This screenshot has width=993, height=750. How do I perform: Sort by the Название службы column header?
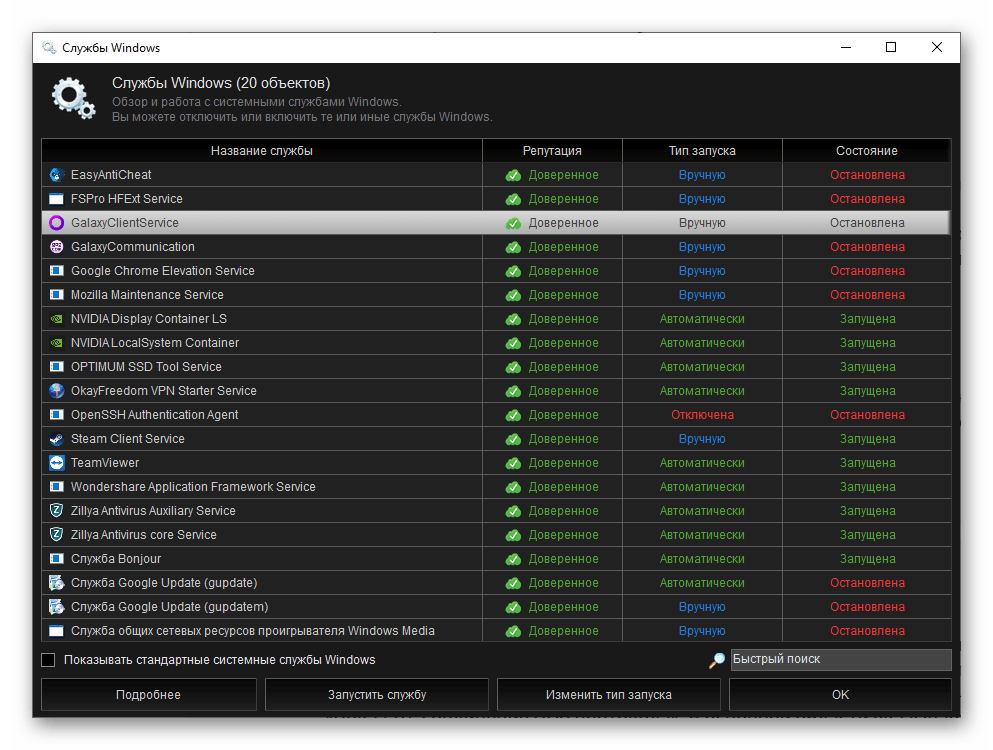click(x=262, y=151)
